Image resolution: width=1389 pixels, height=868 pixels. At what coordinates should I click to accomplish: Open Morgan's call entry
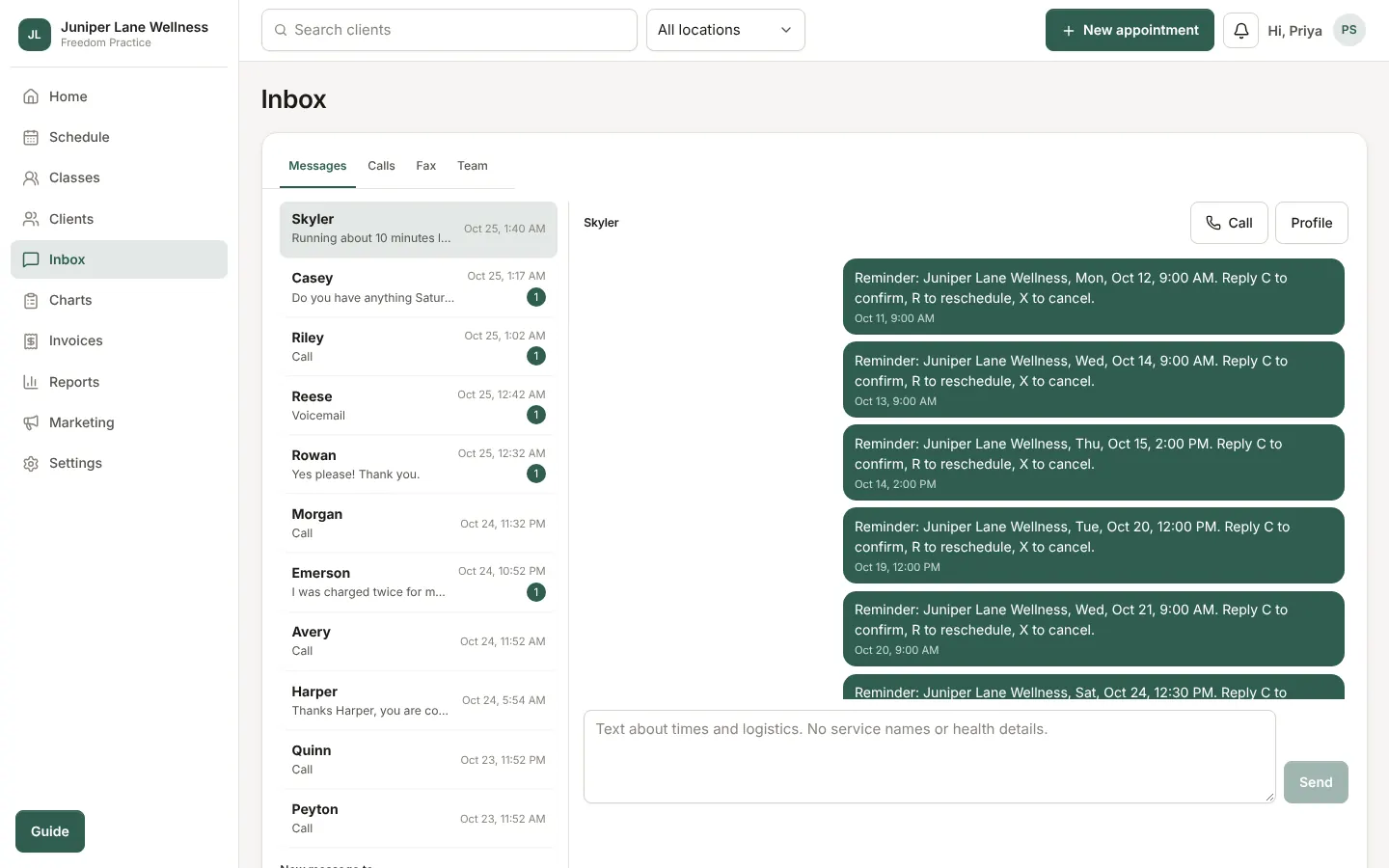pos(419,523)
